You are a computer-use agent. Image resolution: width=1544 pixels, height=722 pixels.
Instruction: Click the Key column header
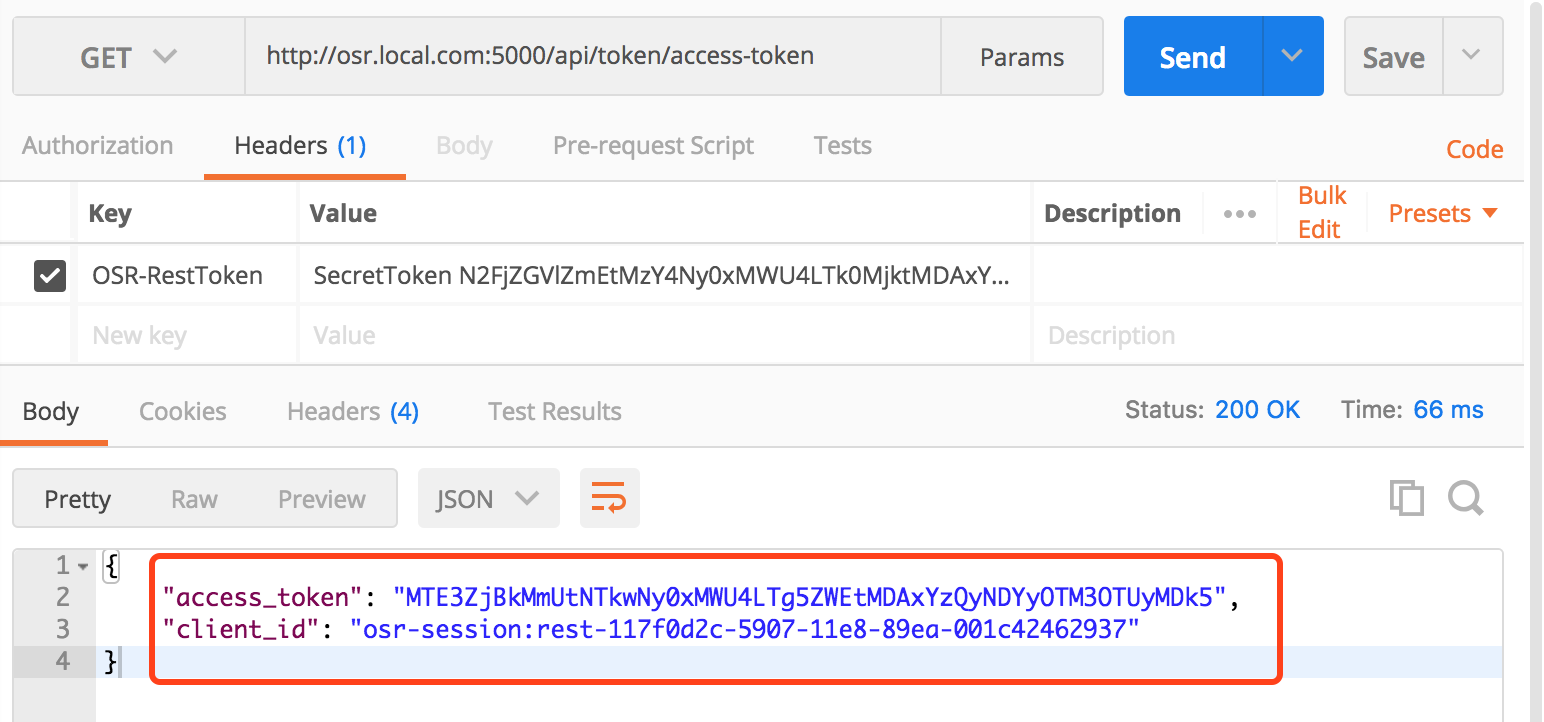(x=110, y=214)
